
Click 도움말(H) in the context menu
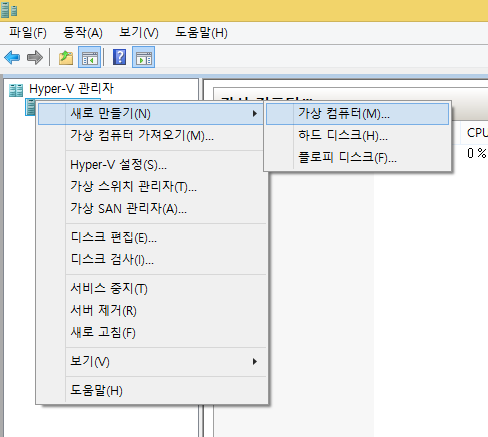click(151, 391)
